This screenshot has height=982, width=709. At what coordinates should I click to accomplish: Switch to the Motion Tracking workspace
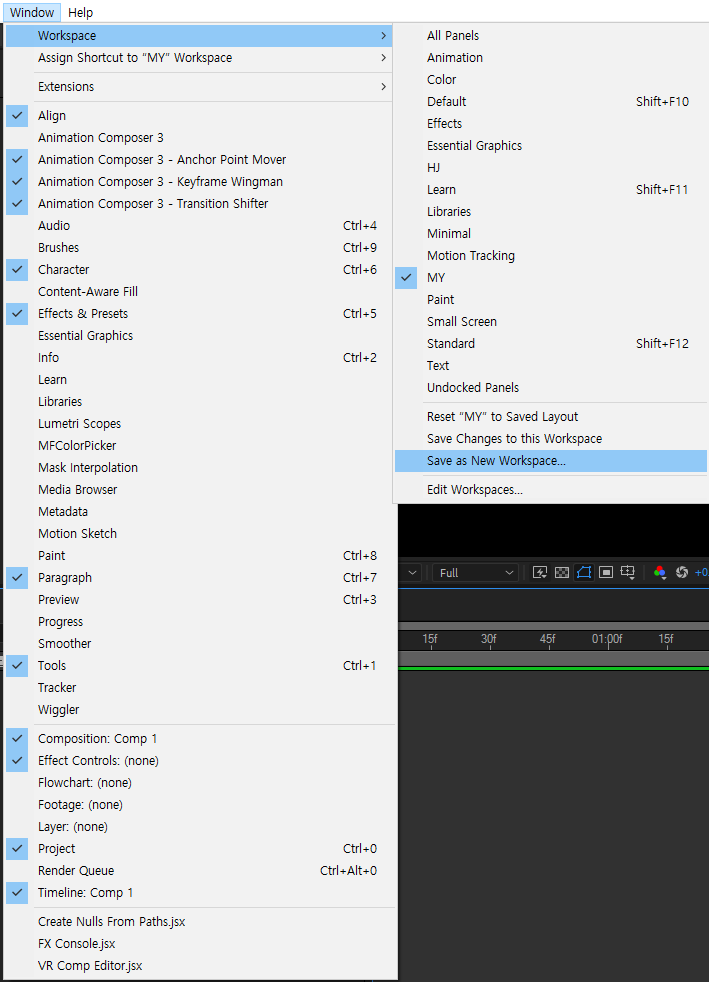(551, 256)
